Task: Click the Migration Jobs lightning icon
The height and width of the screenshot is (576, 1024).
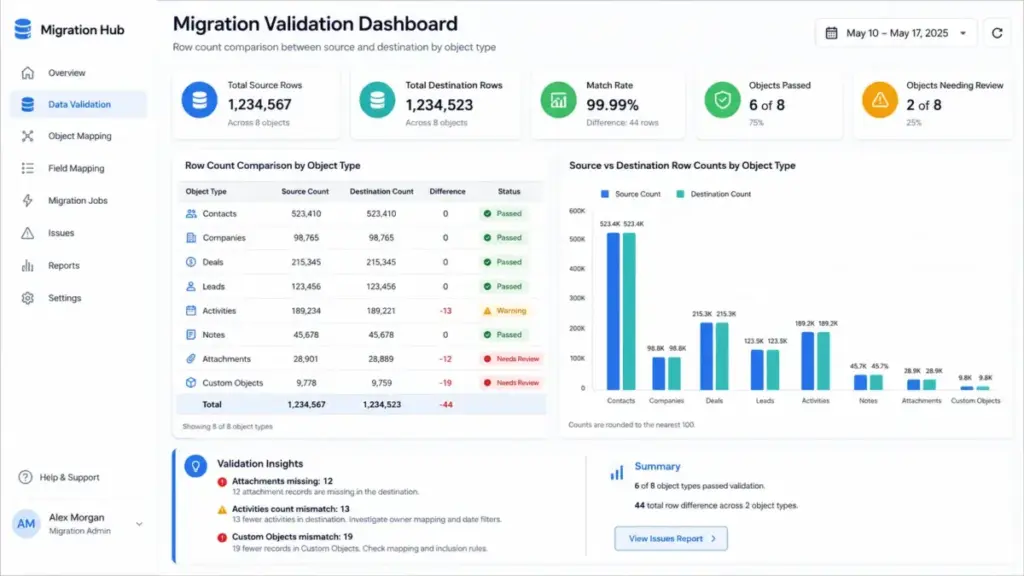Action: click(x=27, y=200)
